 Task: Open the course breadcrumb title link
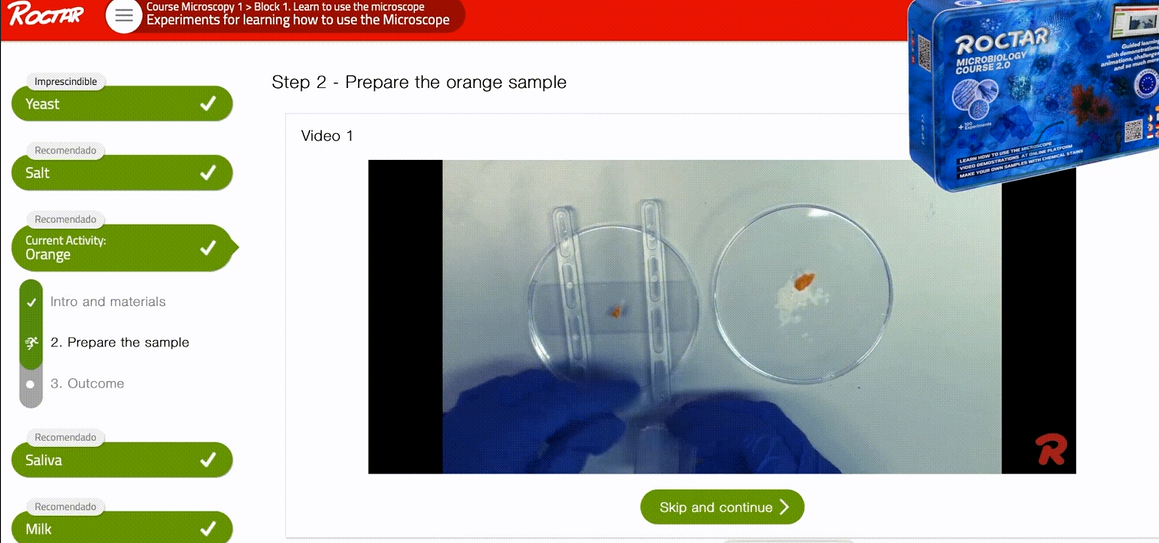coord(298,13)
